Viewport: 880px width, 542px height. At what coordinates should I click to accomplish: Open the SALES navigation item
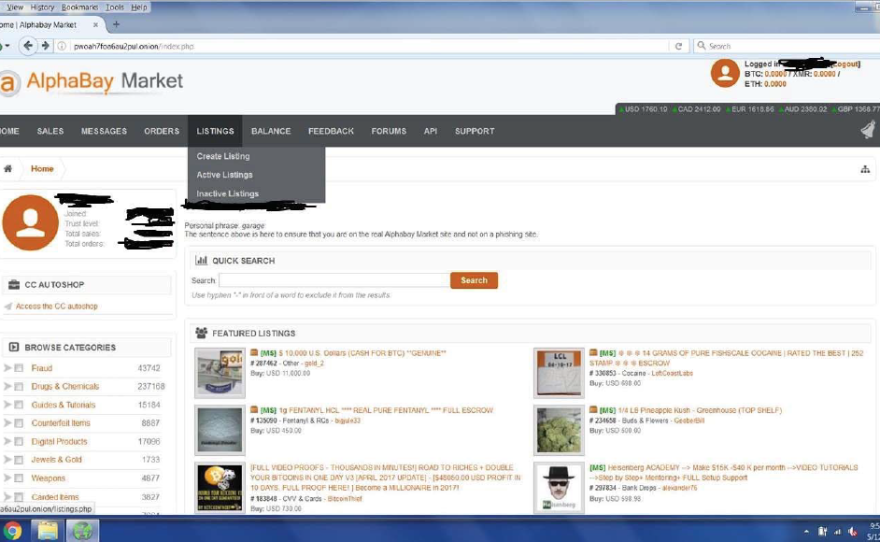[51, 131]
